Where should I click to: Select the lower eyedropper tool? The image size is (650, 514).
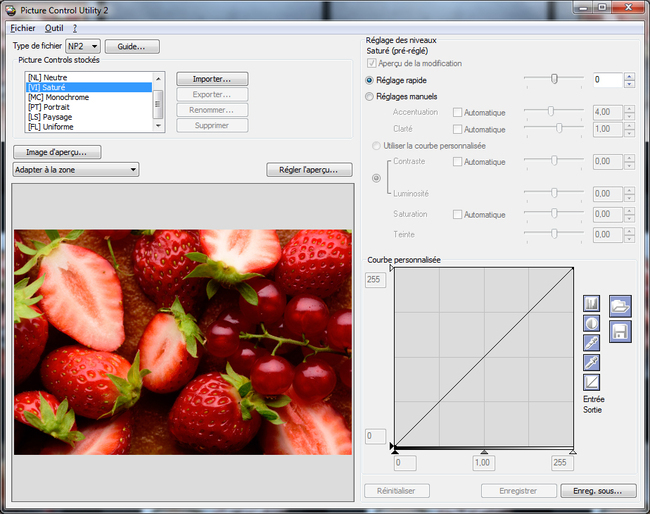click(x=591, y=363)
